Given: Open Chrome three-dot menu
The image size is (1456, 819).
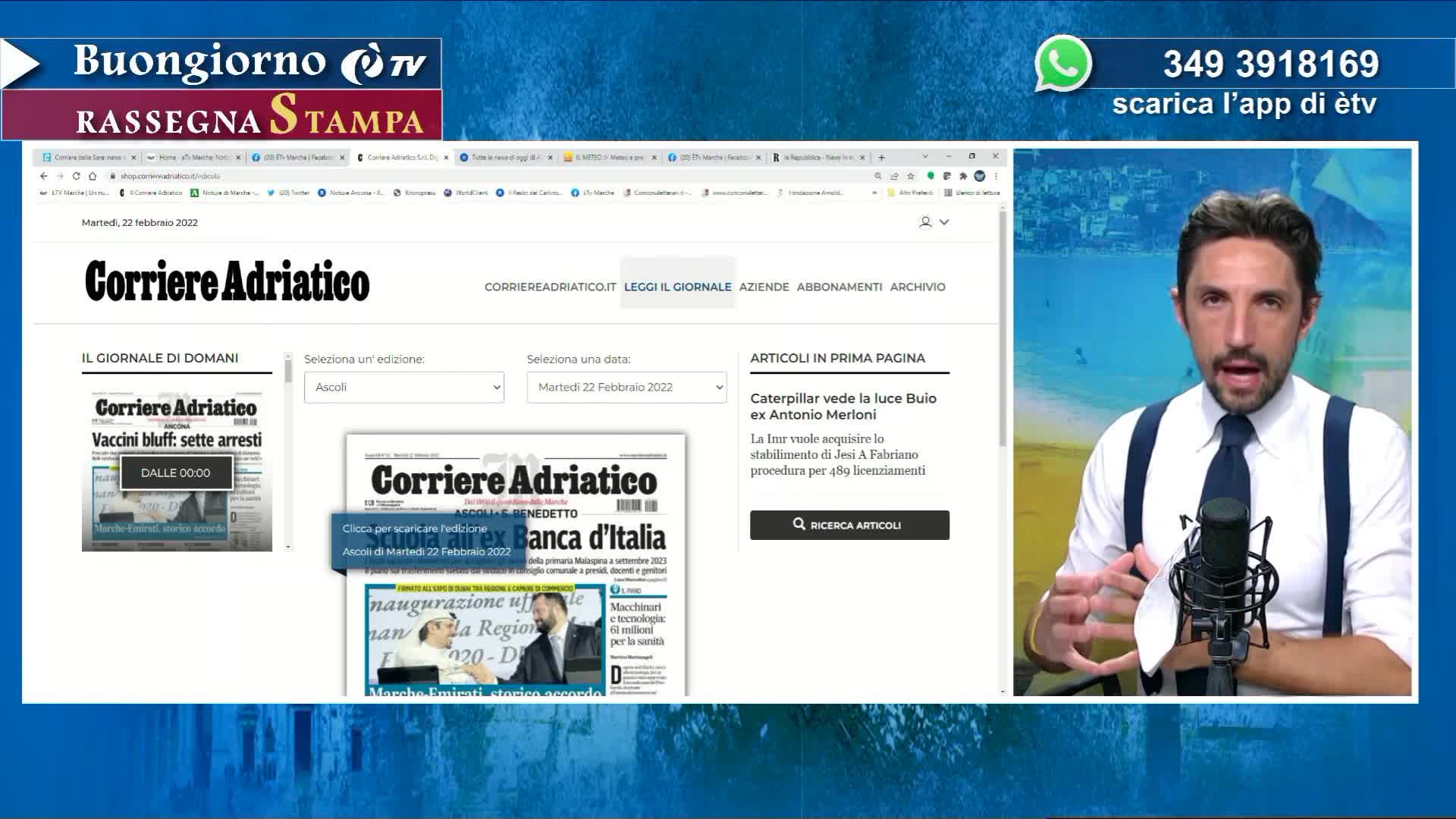Looking at the screenshot, I should [996, 176].
